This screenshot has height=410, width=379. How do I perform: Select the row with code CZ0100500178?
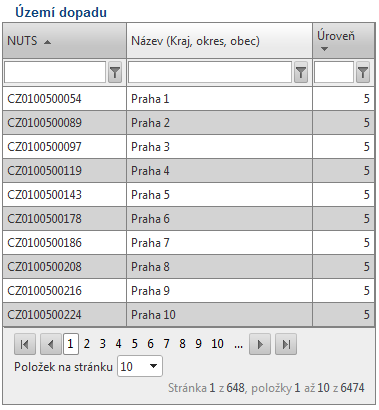[x=188, y=219]
